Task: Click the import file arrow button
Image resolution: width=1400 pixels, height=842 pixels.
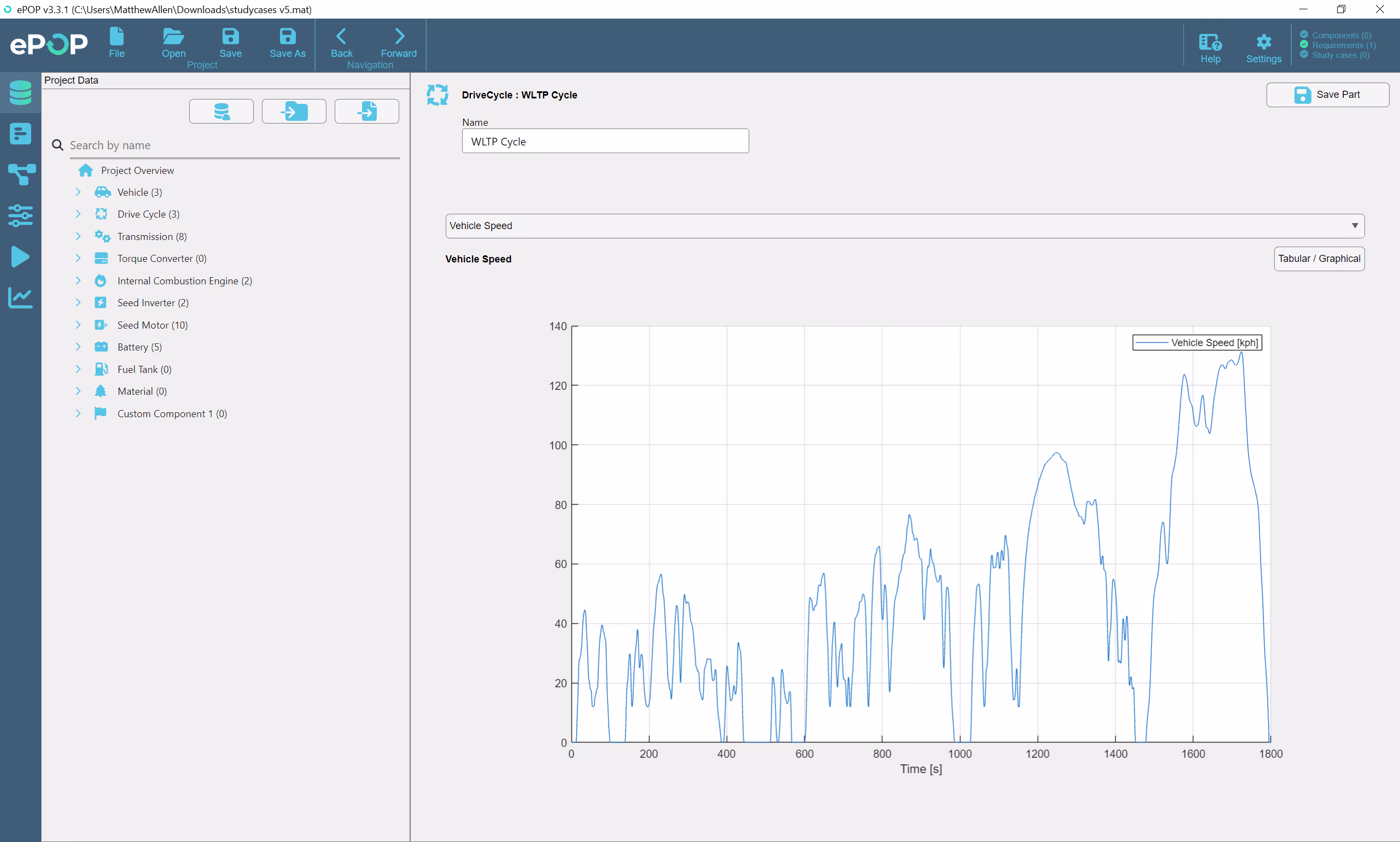Action: point(366,111)
